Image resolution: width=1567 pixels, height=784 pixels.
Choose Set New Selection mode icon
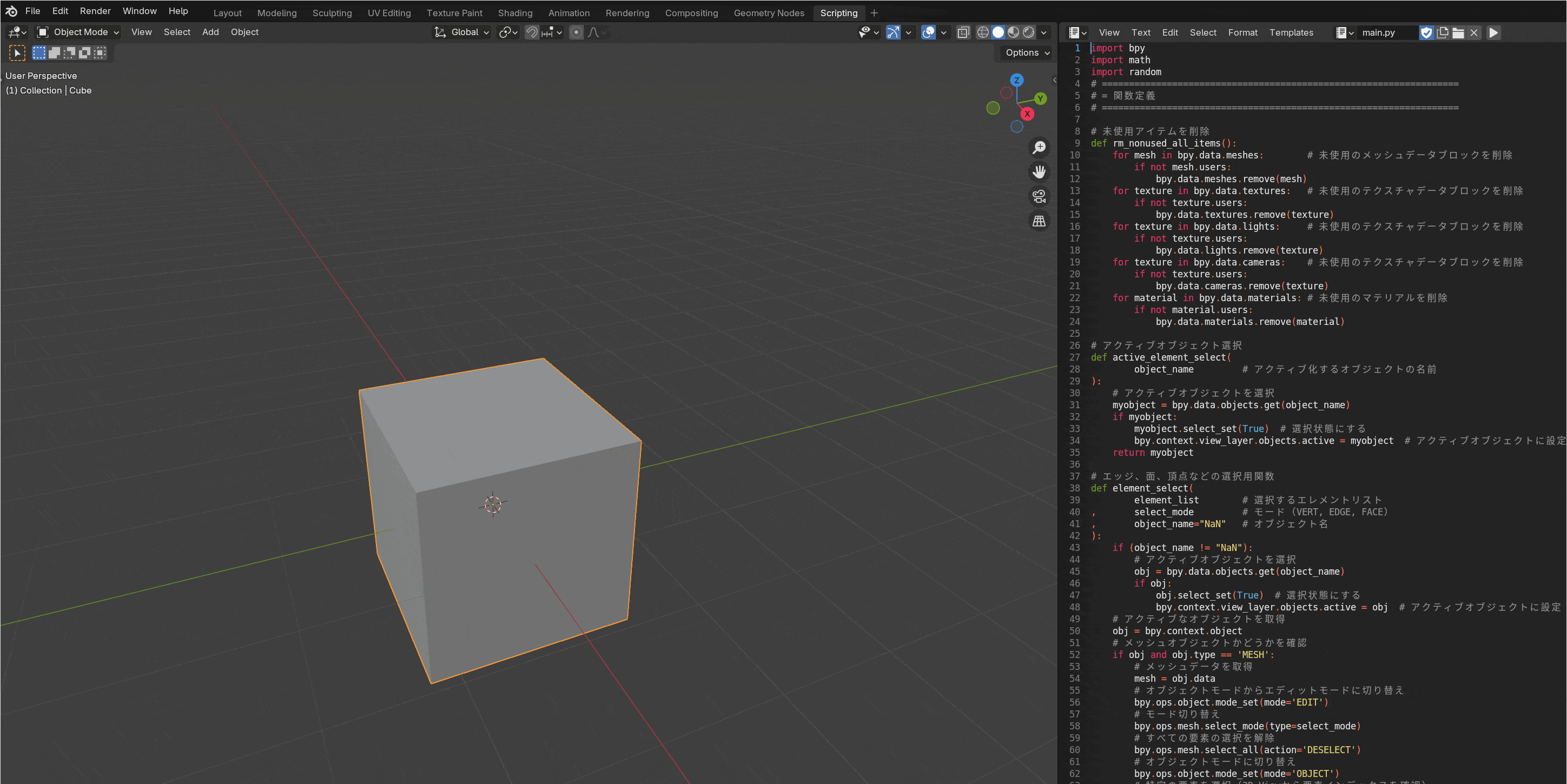(x=39, y=53)
